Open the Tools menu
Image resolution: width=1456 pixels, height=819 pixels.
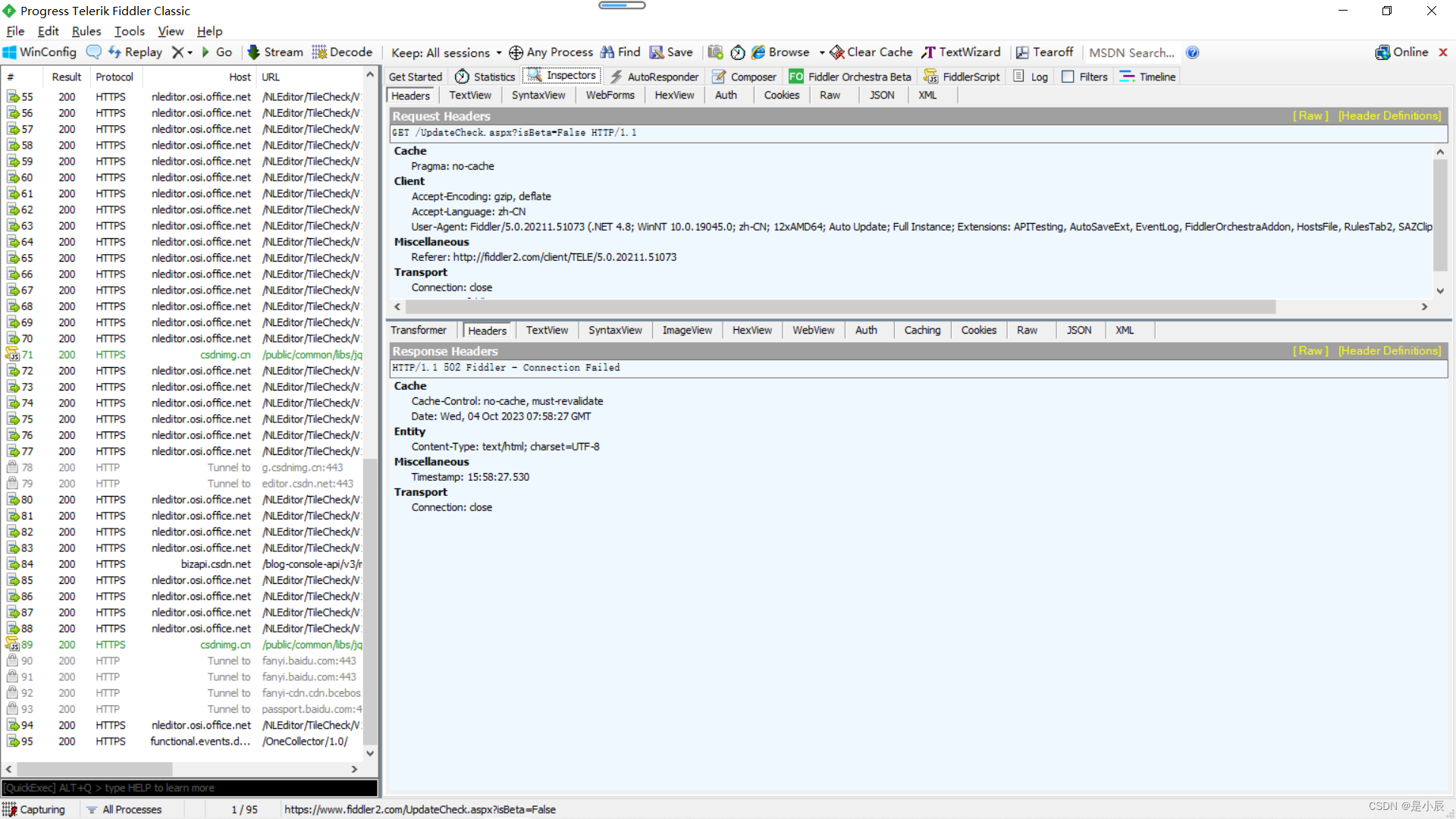(130, 31)
